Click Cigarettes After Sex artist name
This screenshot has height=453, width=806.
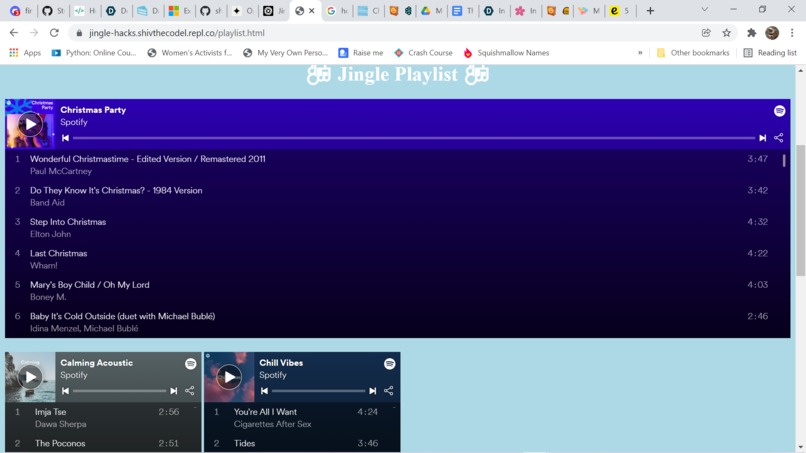(x=272, y=424)
